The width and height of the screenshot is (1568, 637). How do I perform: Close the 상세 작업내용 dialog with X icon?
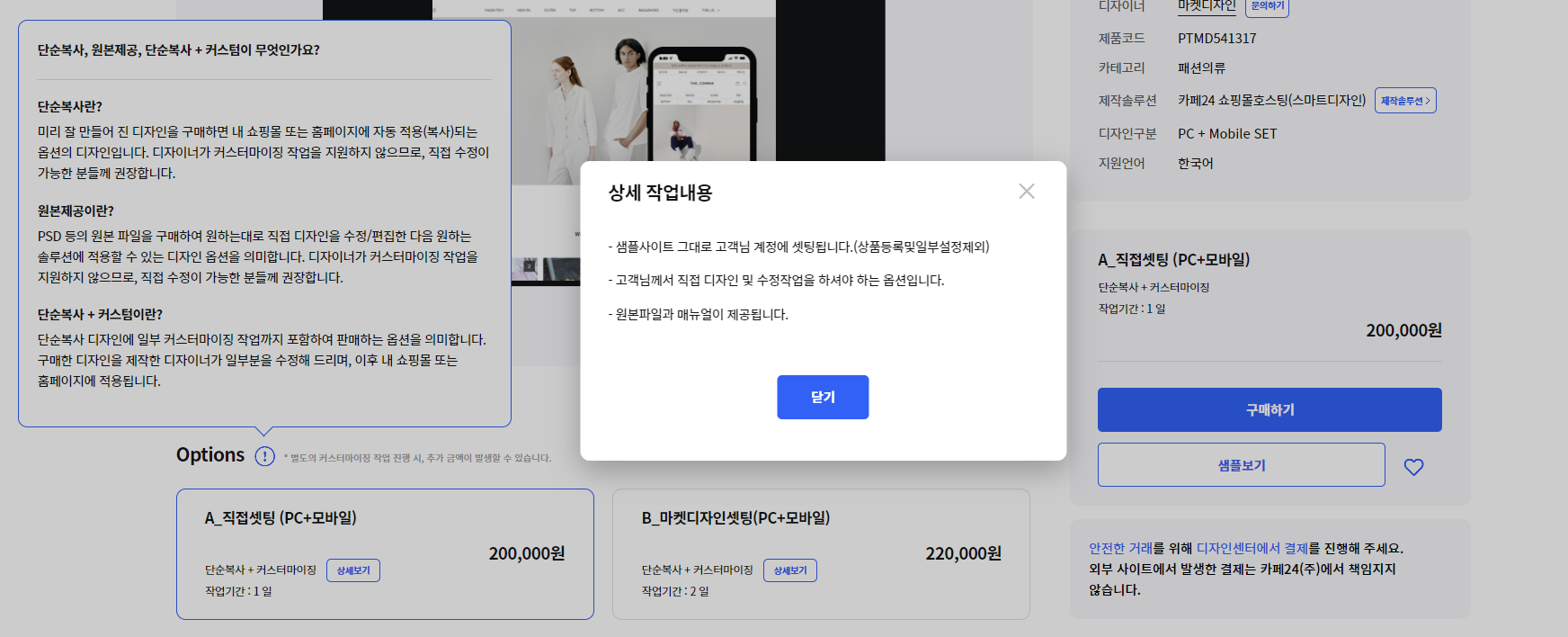click(1027, 191)
